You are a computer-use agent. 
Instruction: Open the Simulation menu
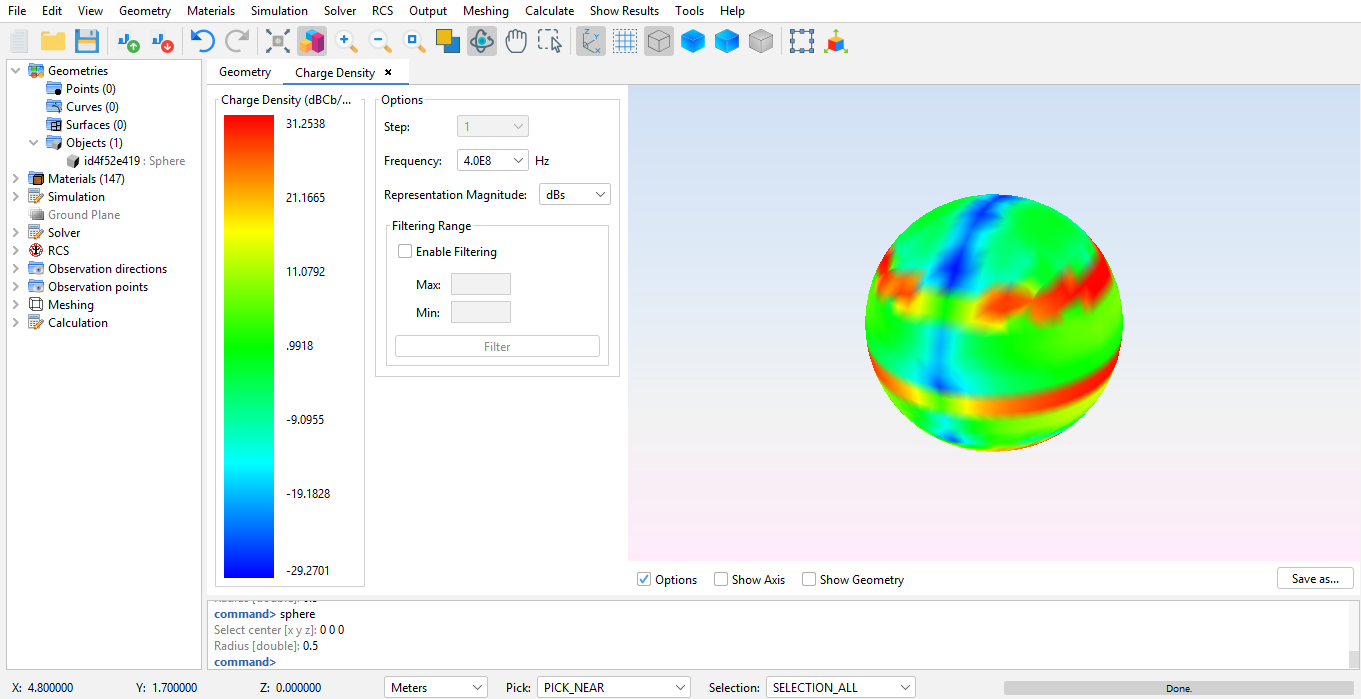pos(279,11)
